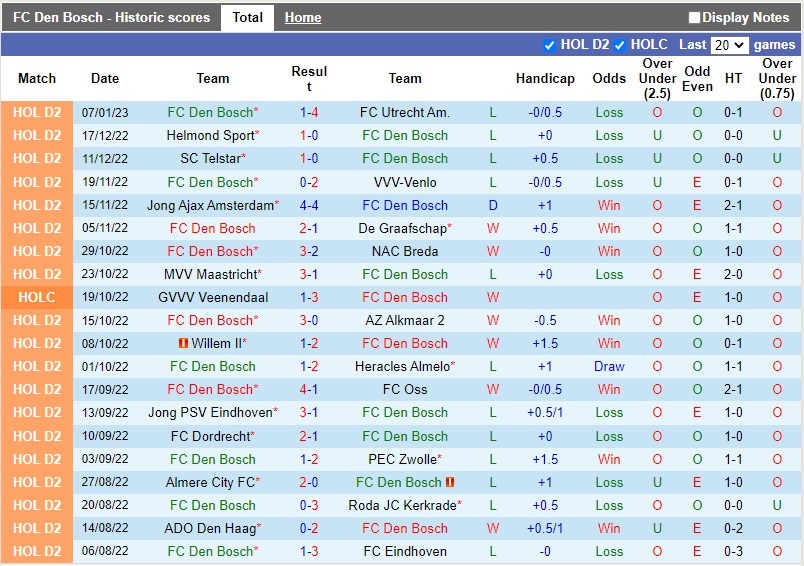
Task: Open the Home tab
Action: 303,17
